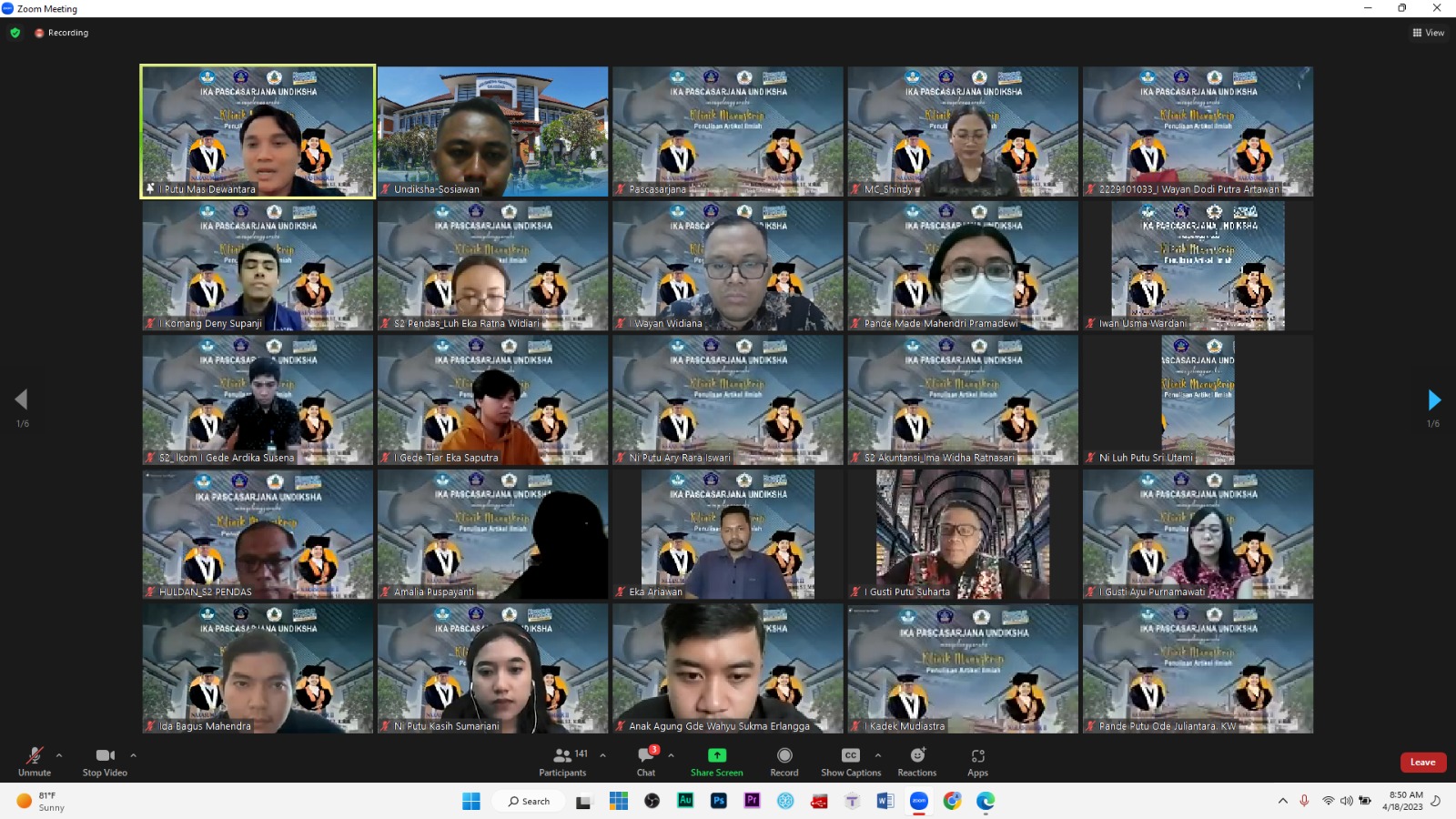The width and height of the screenshot is (1456, 819).
Task: Open the Chat panel
Action: tap(646, 762)
